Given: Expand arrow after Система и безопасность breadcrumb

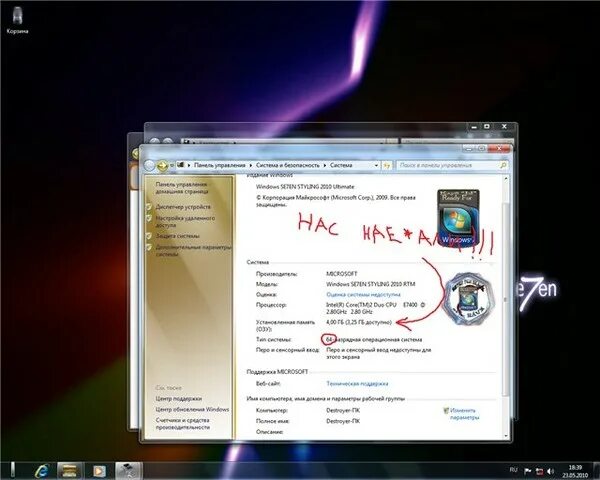Looking at the screenshot, I should point(324,165).
